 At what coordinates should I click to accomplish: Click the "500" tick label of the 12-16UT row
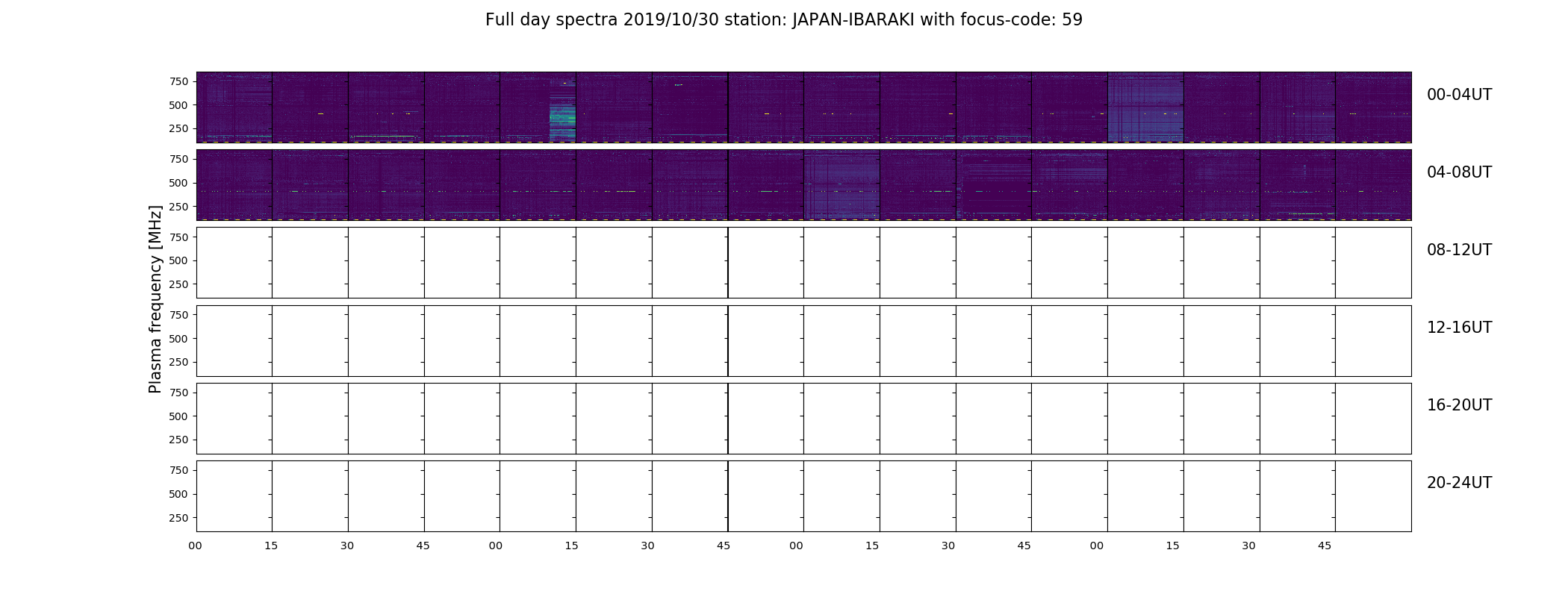click(x=178, y=338)
